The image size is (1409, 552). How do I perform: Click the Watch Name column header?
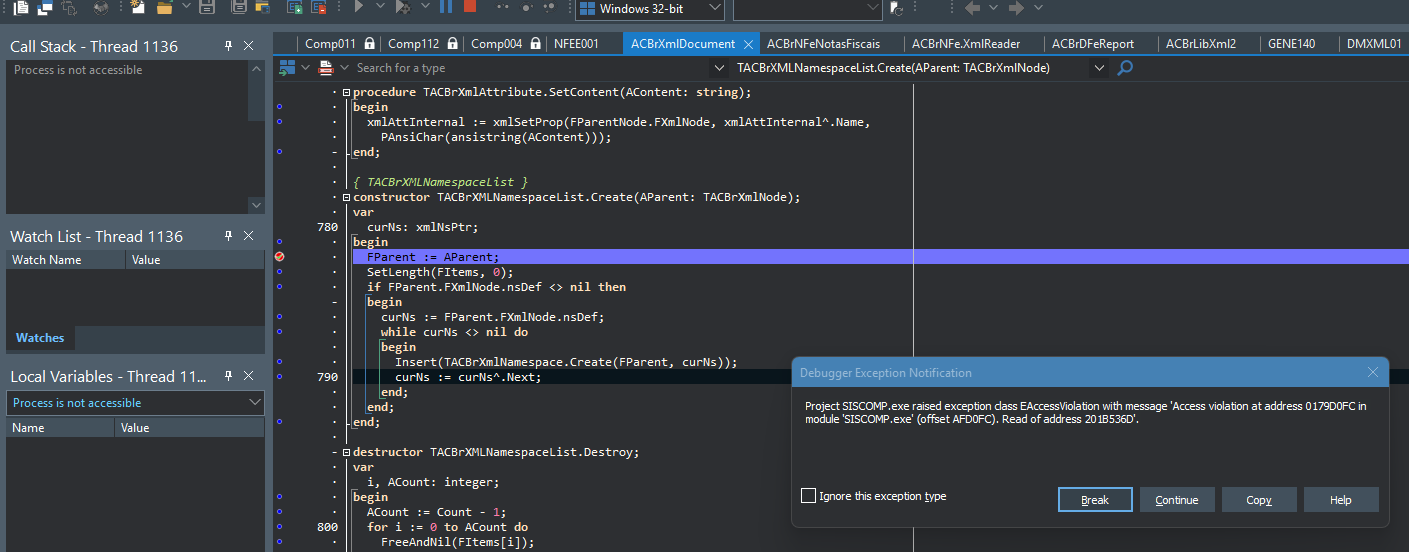click(66, 260)
